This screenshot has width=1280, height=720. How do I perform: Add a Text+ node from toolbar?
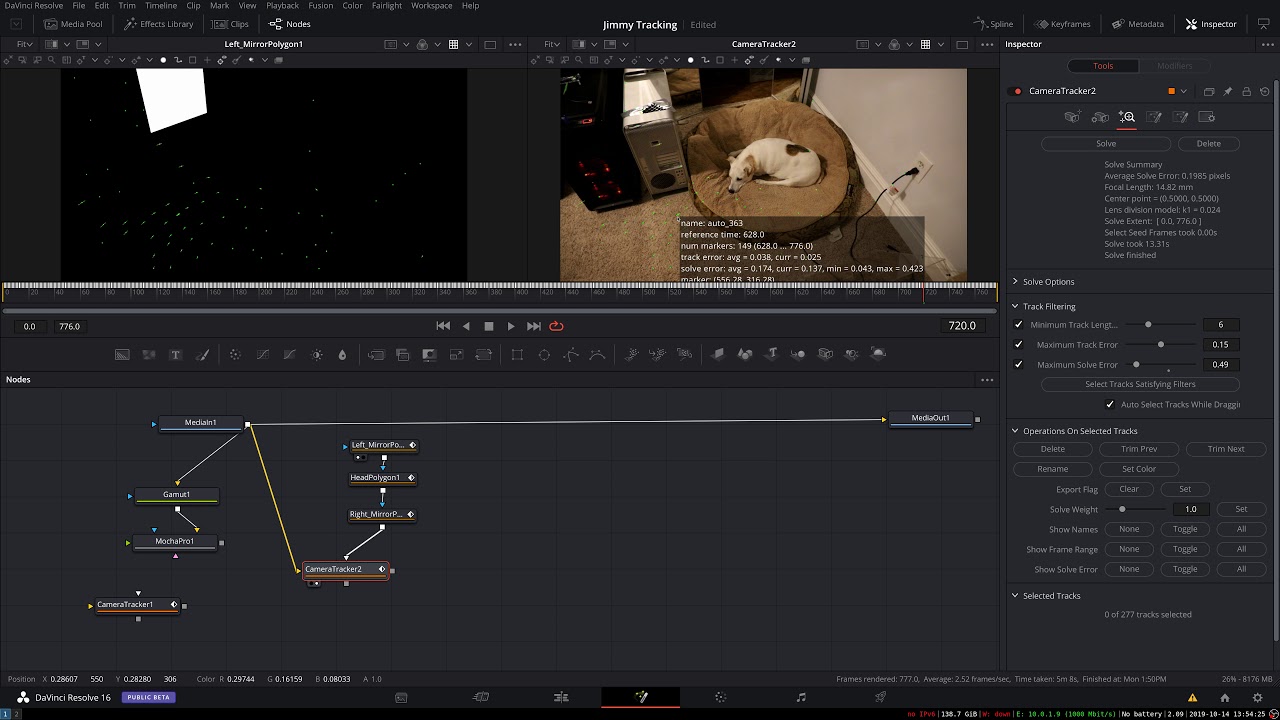(x=176, y=355)
